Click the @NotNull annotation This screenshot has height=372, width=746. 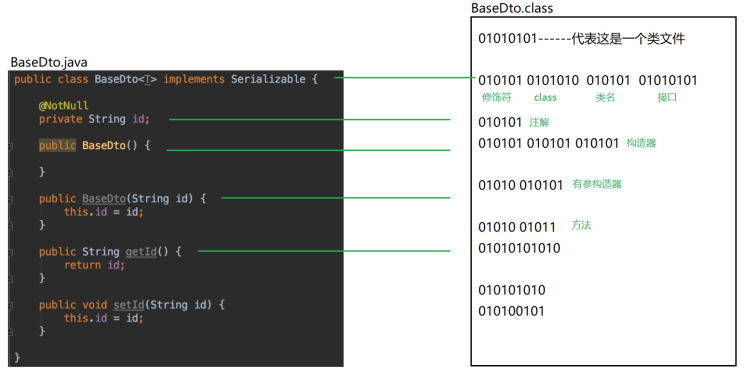[64, 106]
